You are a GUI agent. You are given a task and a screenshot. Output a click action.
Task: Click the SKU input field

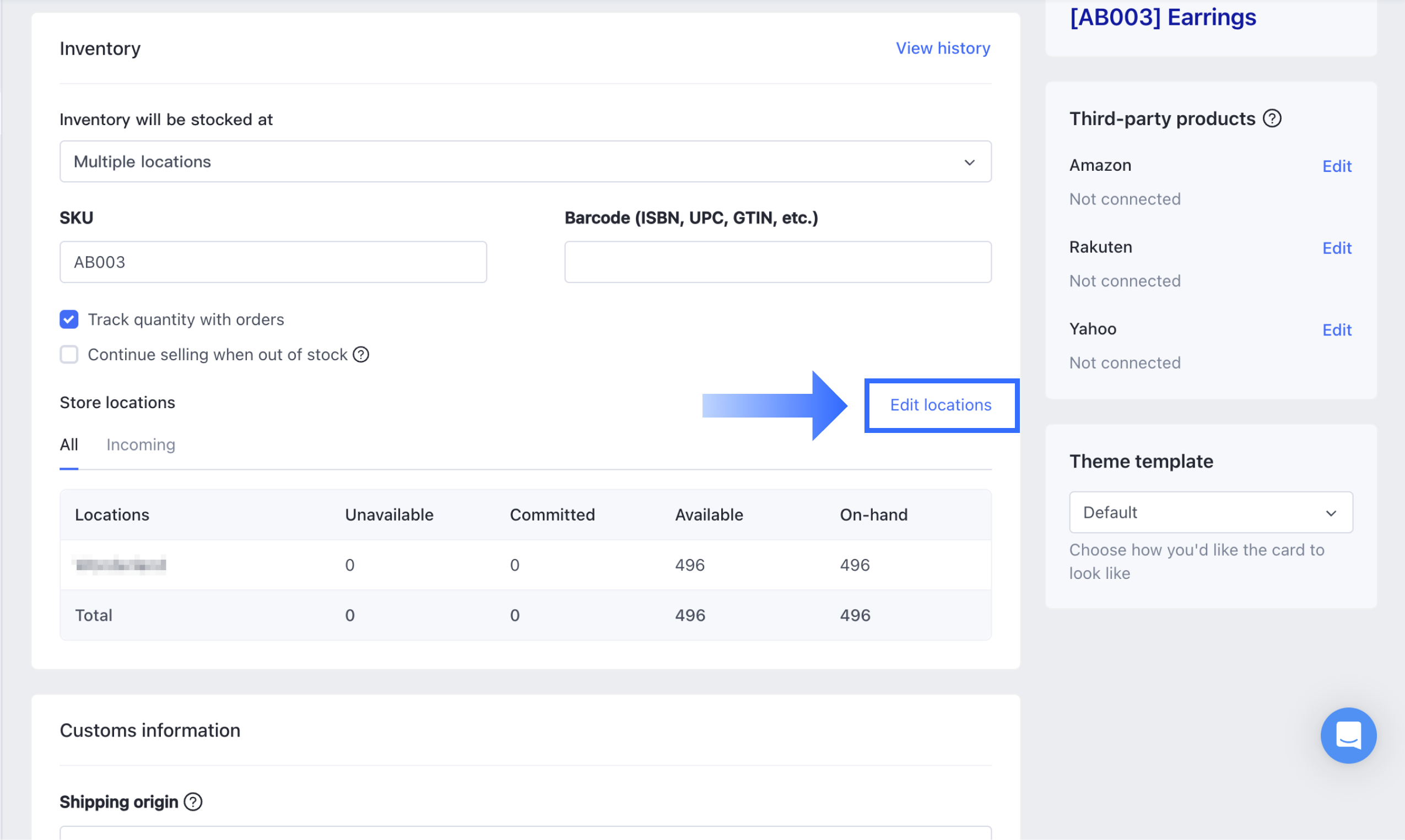point(273,262)
